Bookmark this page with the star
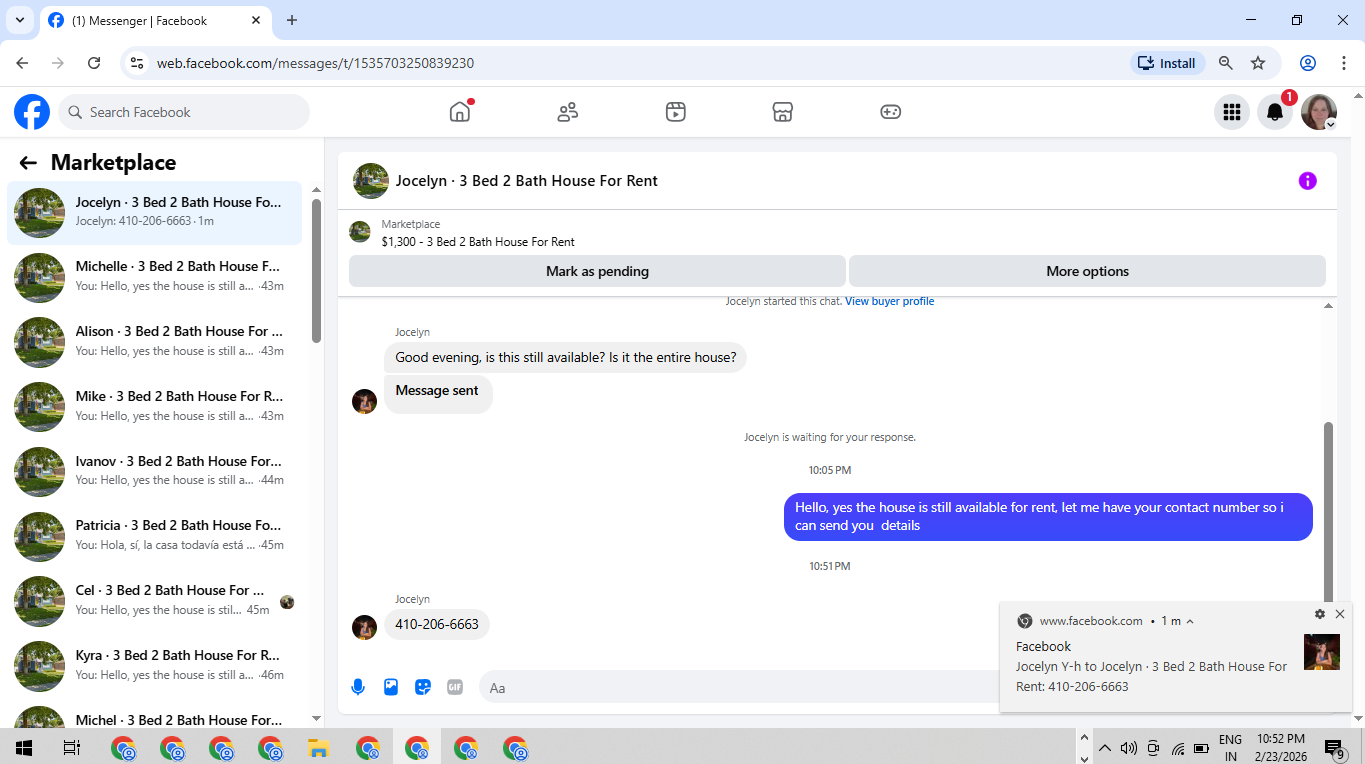Image resolution: width=1365 pixels, height=764 pixels. (x=1258, y=63)
